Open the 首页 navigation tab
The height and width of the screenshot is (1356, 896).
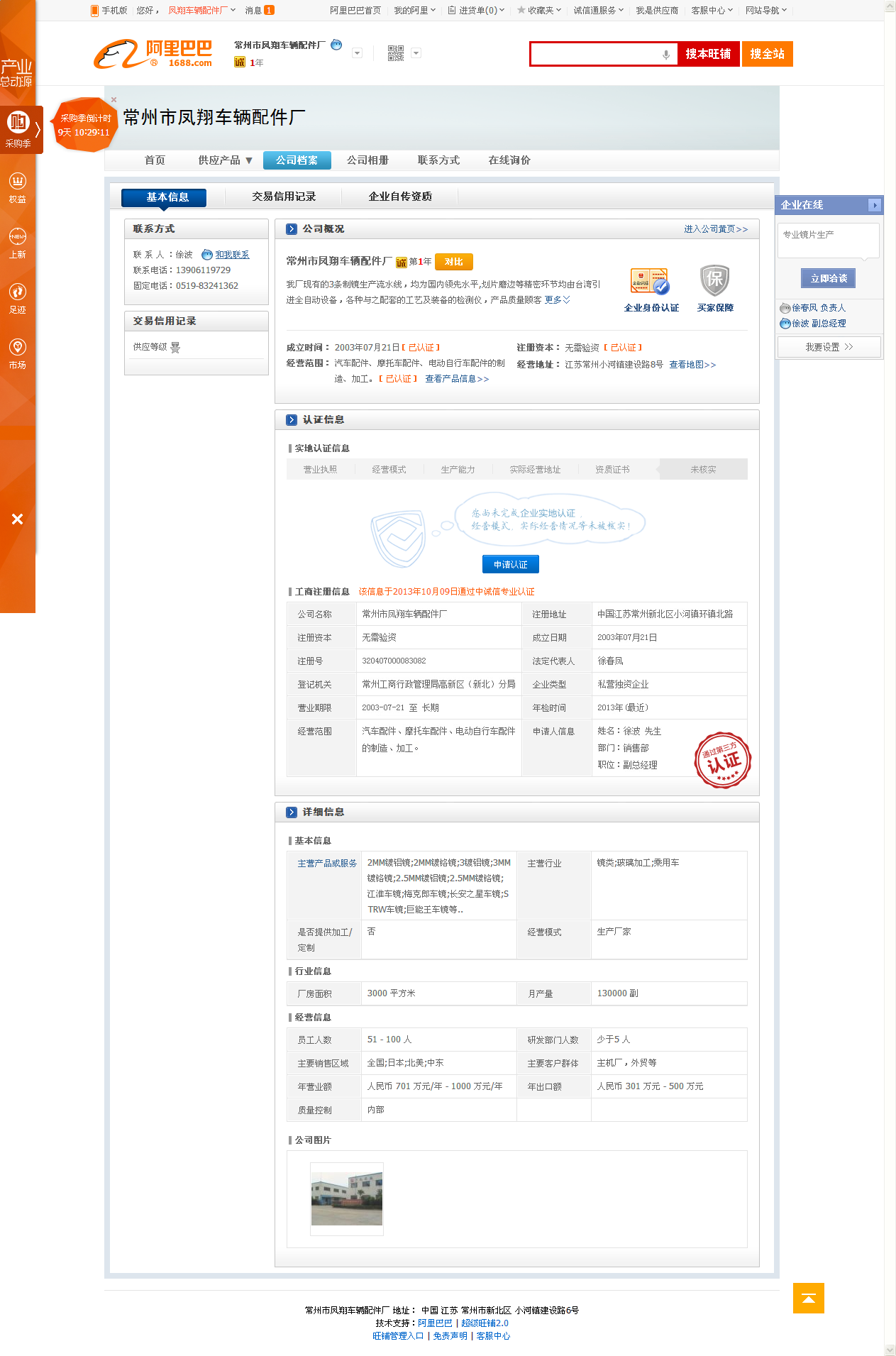[155, 160]
